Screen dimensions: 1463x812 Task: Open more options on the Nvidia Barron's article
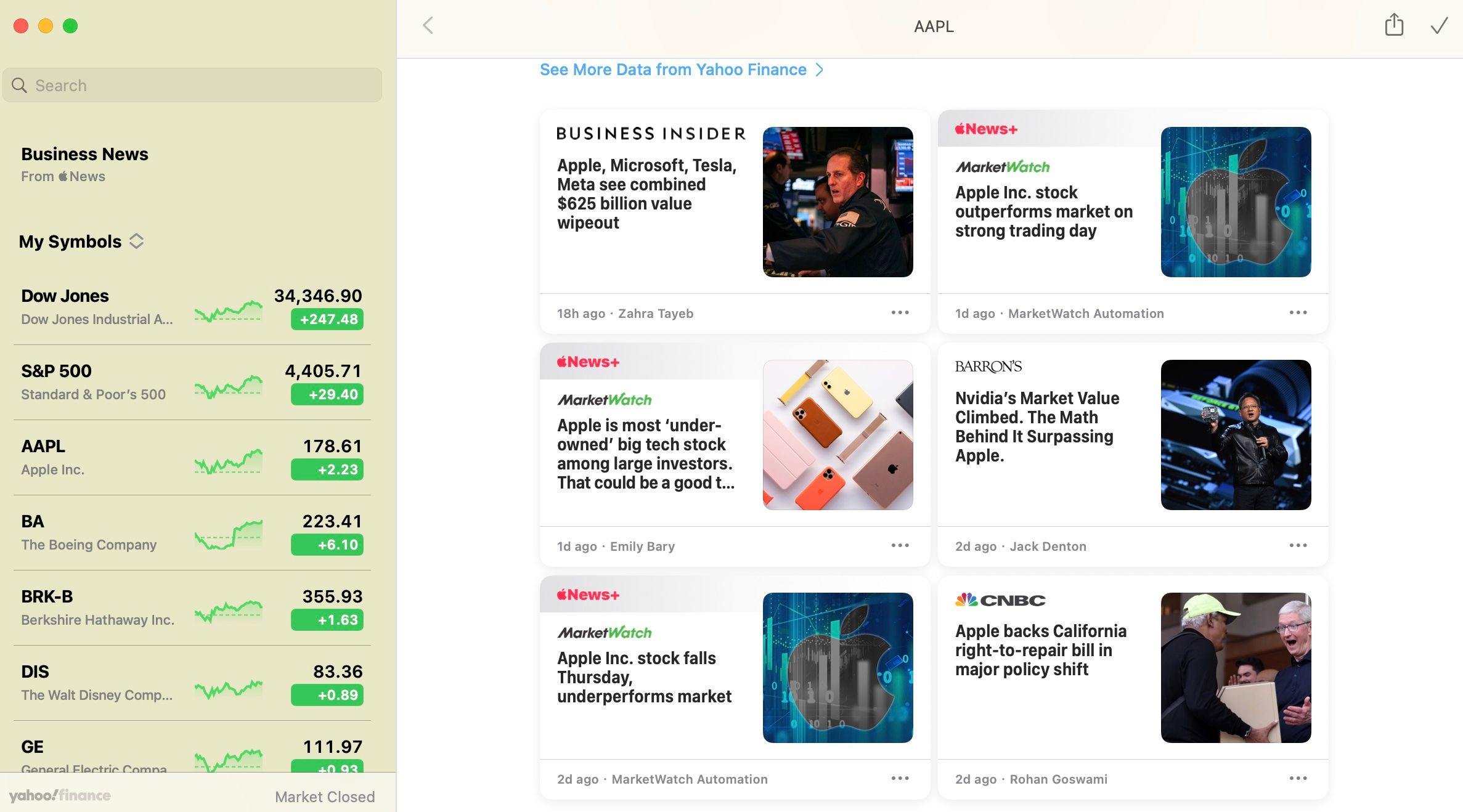pyautogui.click(x=1298, y=546)
